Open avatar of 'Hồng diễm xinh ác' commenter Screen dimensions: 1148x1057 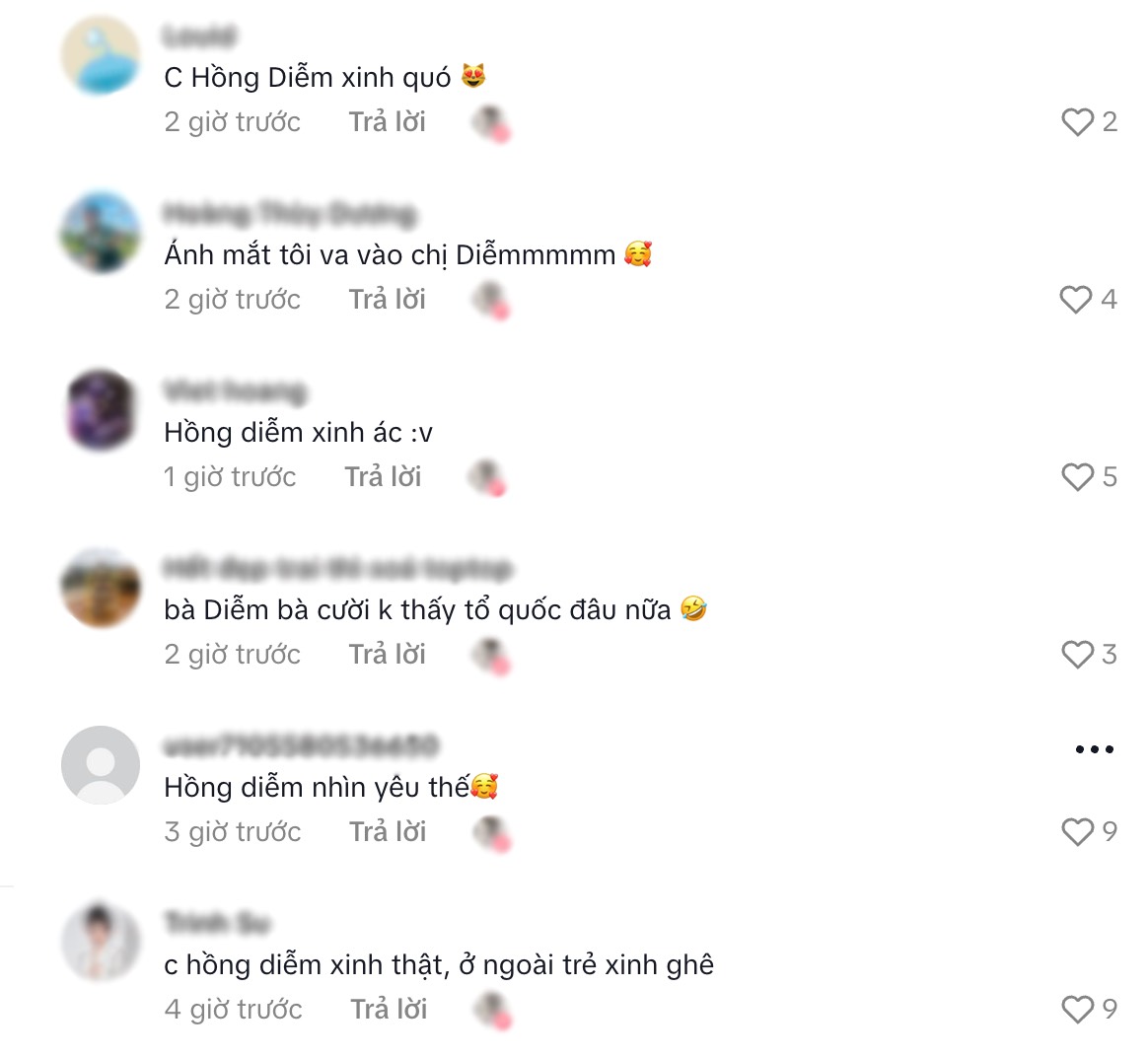click(x=101, y=410)
